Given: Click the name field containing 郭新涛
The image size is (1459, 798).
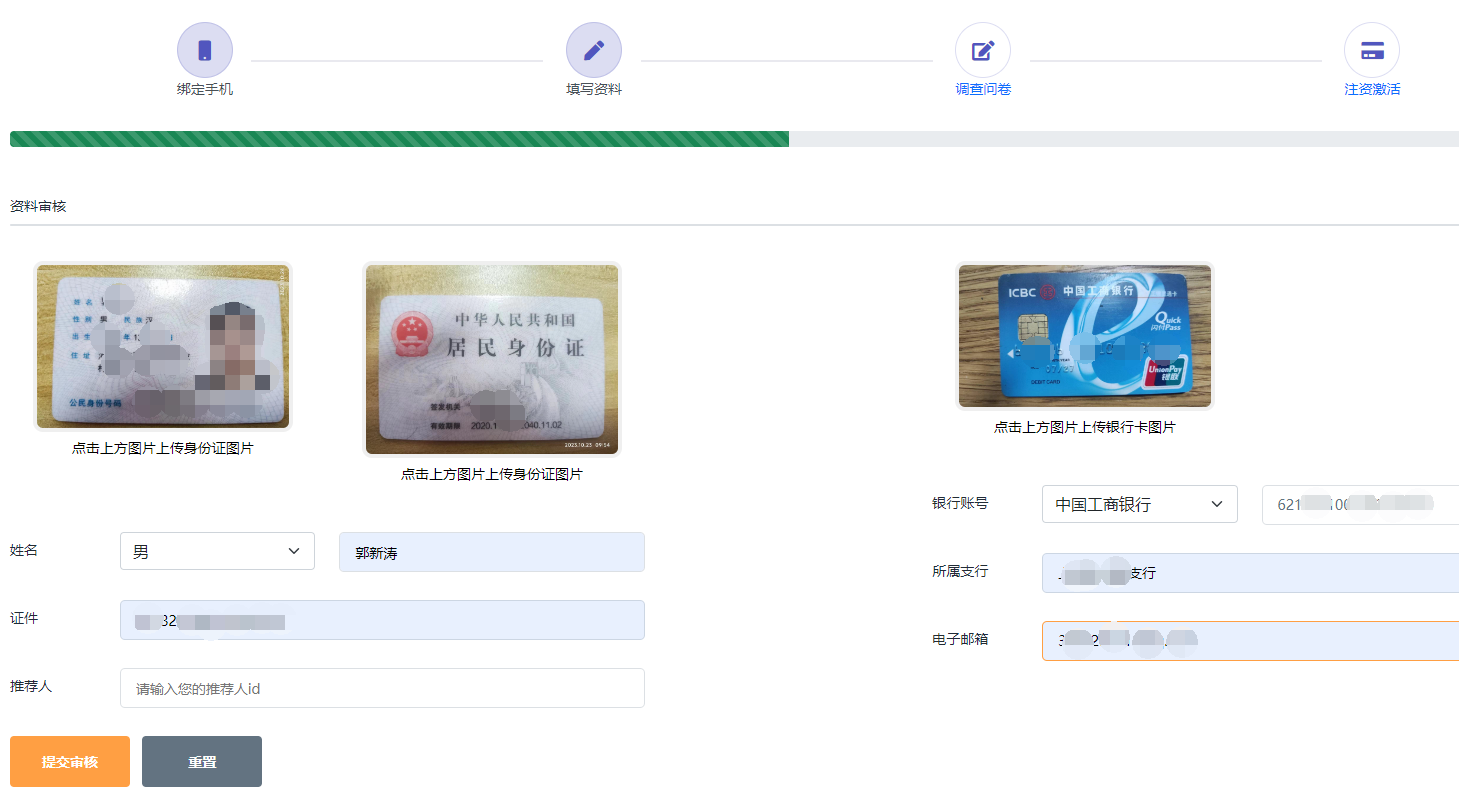Looking at the screenshot, I should (x=492, y=552).
